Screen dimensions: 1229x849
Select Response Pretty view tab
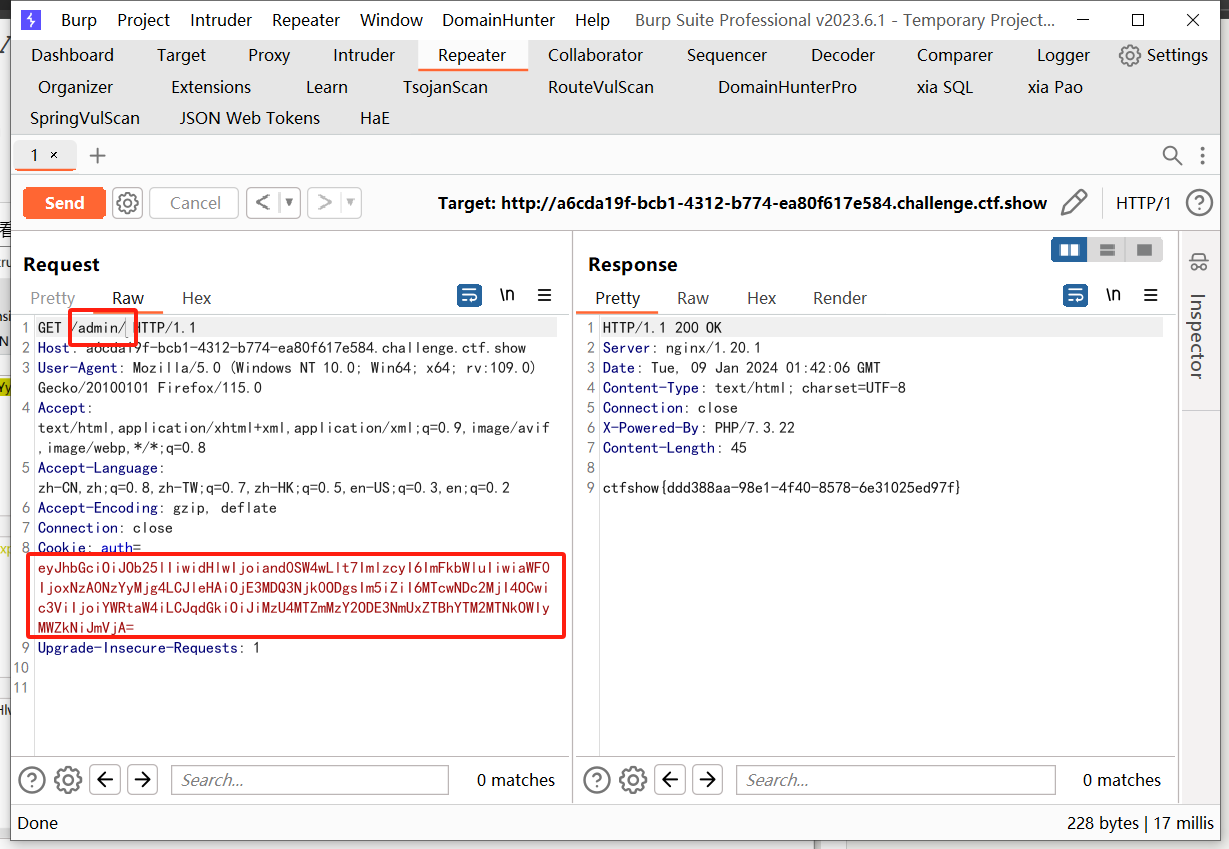coord(617,298)
